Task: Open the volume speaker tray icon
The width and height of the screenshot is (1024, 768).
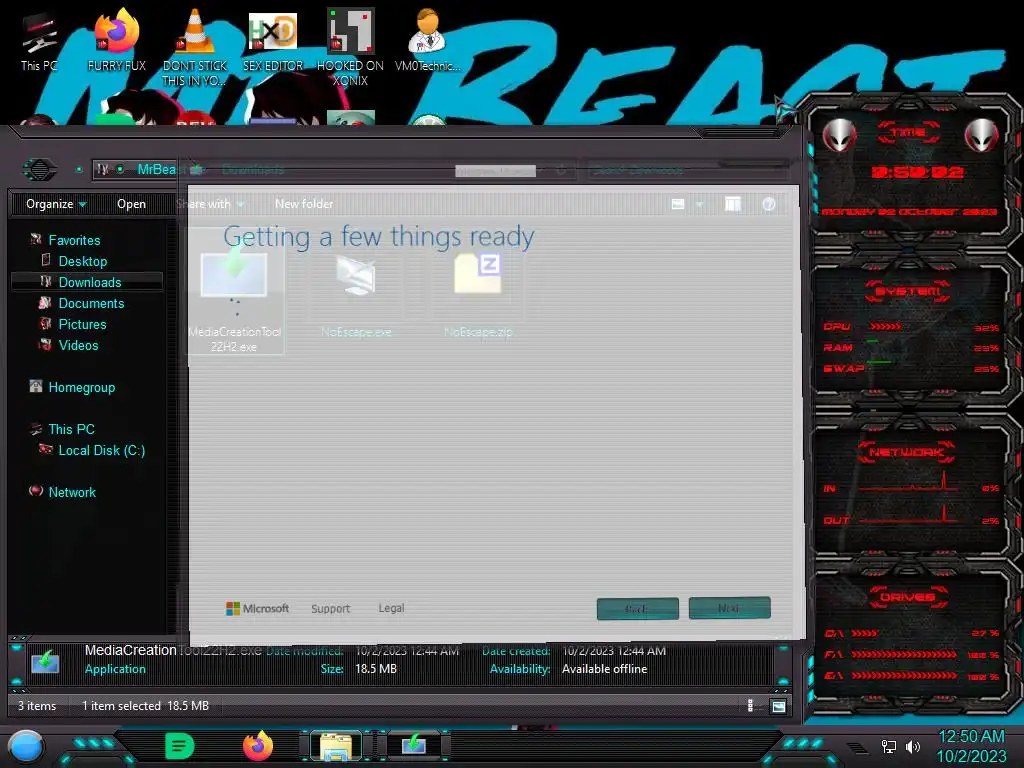Action: coord(913,746)
